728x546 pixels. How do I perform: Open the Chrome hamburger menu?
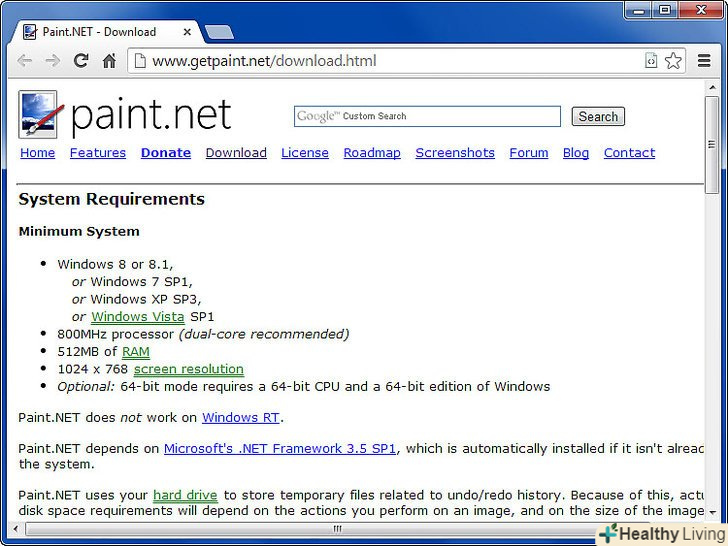pyautogui.click(x=704, y=61)
